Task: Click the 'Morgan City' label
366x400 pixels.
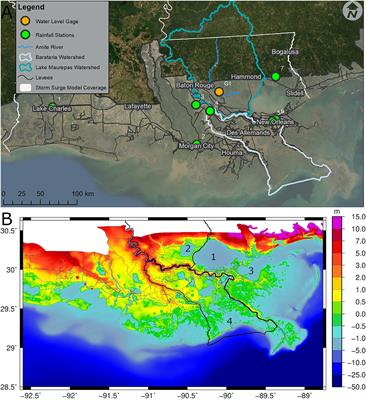Action: [195, 146]
